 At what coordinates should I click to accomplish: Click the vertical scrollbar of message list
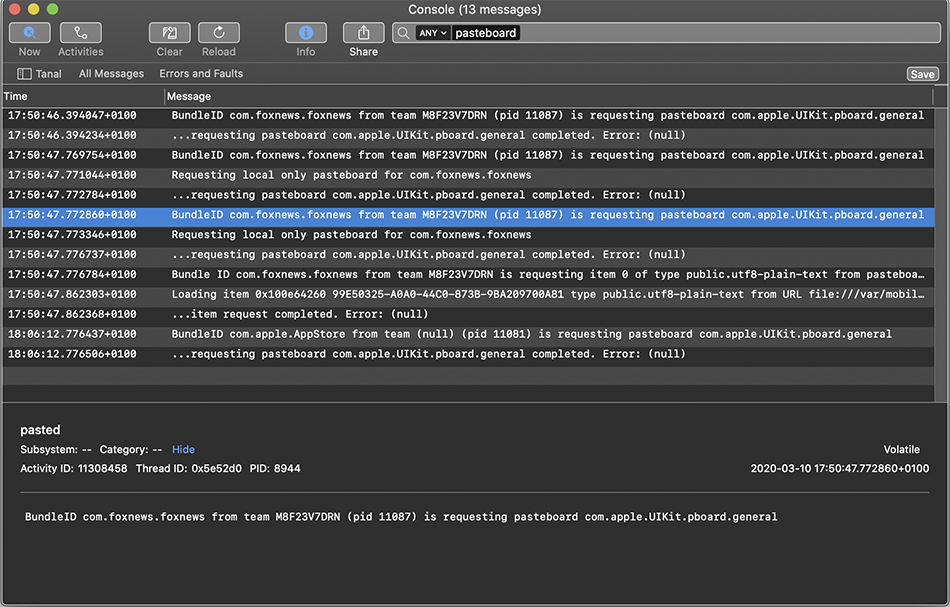941,254
